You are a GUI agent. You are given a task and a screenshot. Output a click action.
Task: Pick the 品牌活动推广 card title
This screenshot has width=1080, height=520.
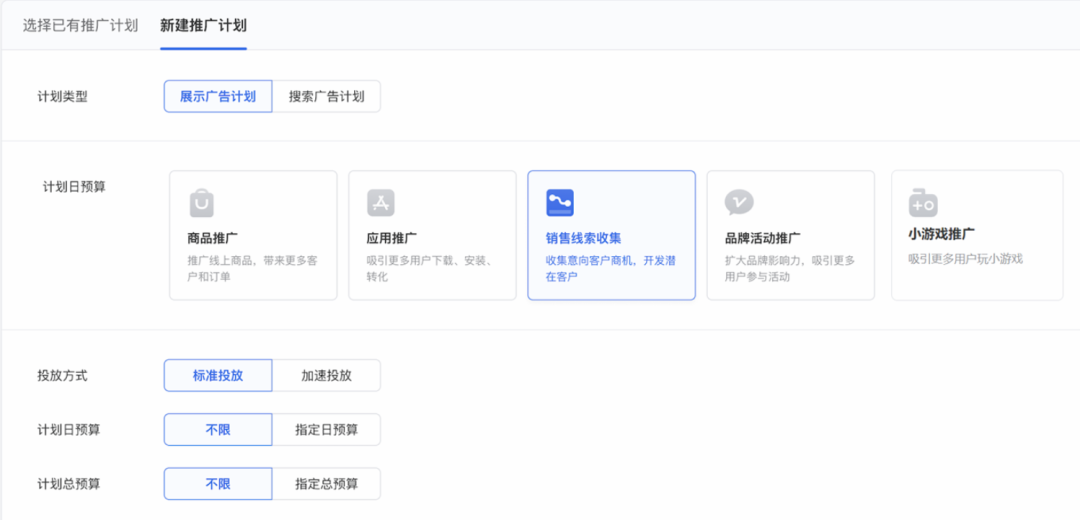tap(762, 238)
